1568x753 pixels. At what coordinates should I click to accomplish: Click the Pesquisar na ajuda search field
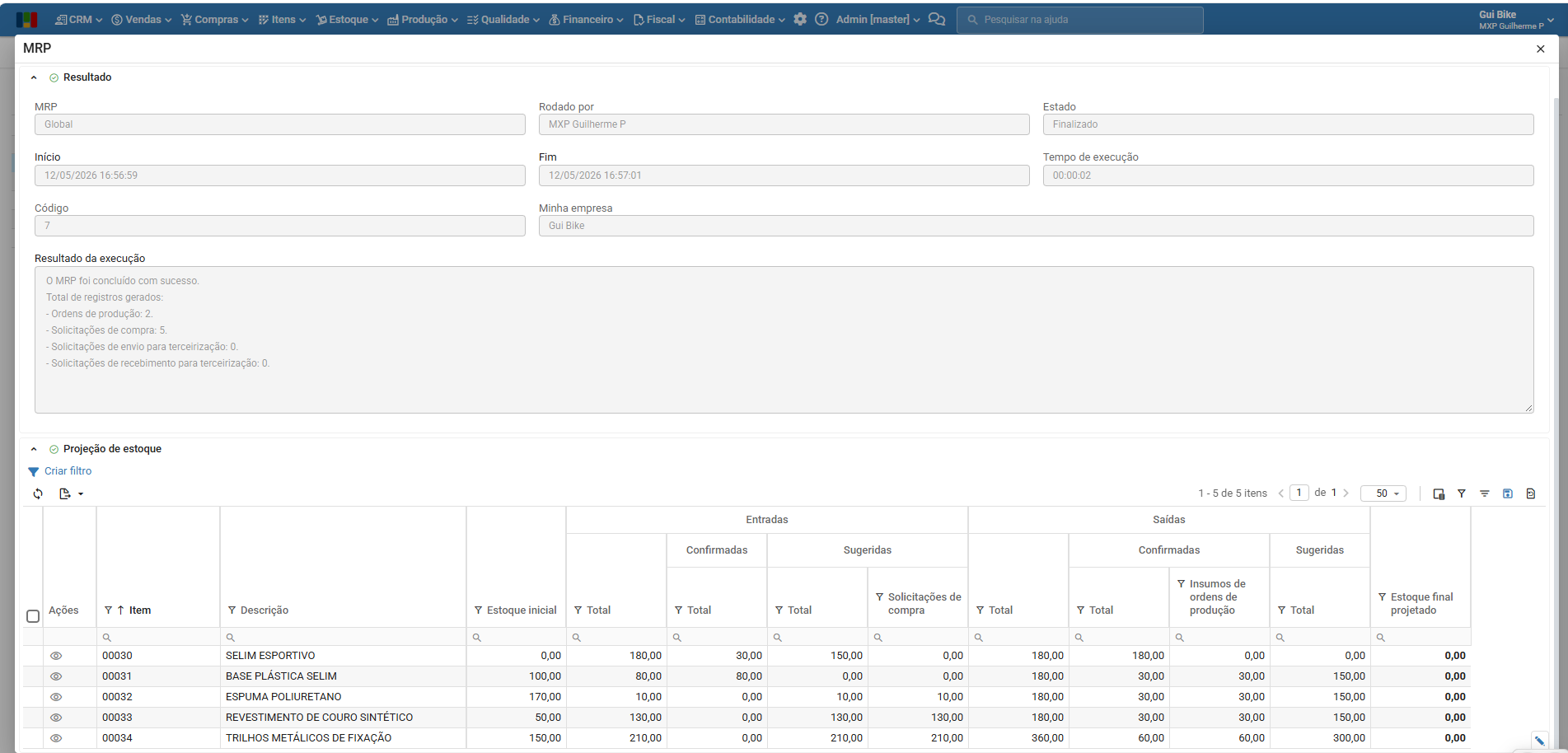1079,20
